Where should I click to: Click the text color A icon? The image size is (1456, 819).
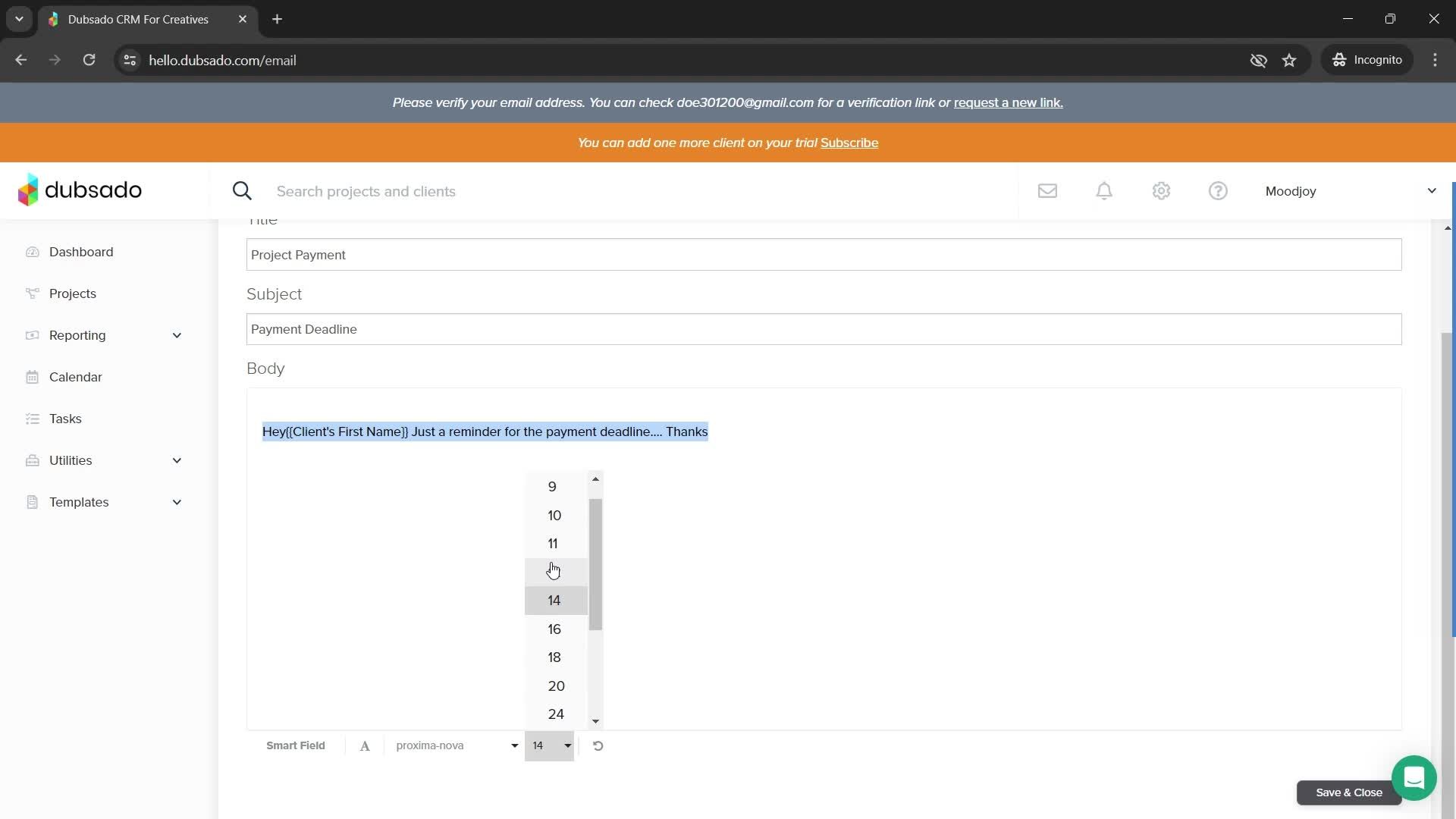(x=365, y=746)
